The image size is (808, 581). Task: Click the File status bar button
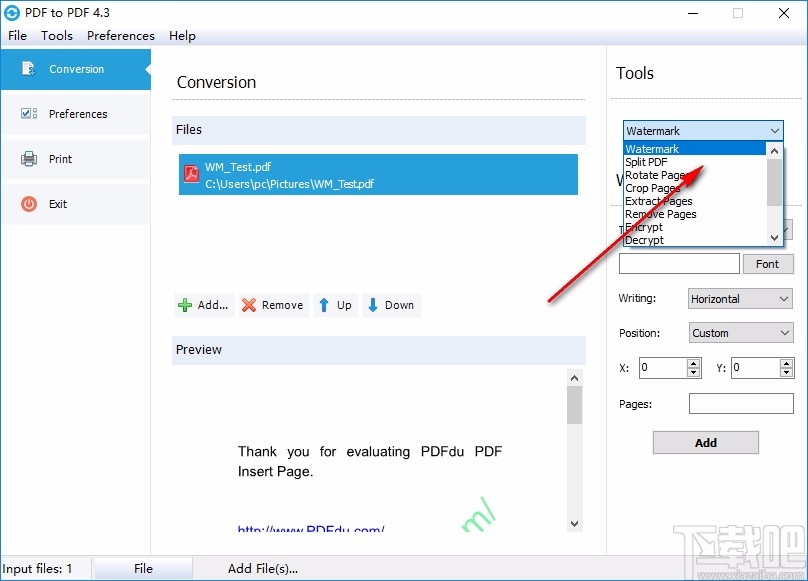coord(143,569)
